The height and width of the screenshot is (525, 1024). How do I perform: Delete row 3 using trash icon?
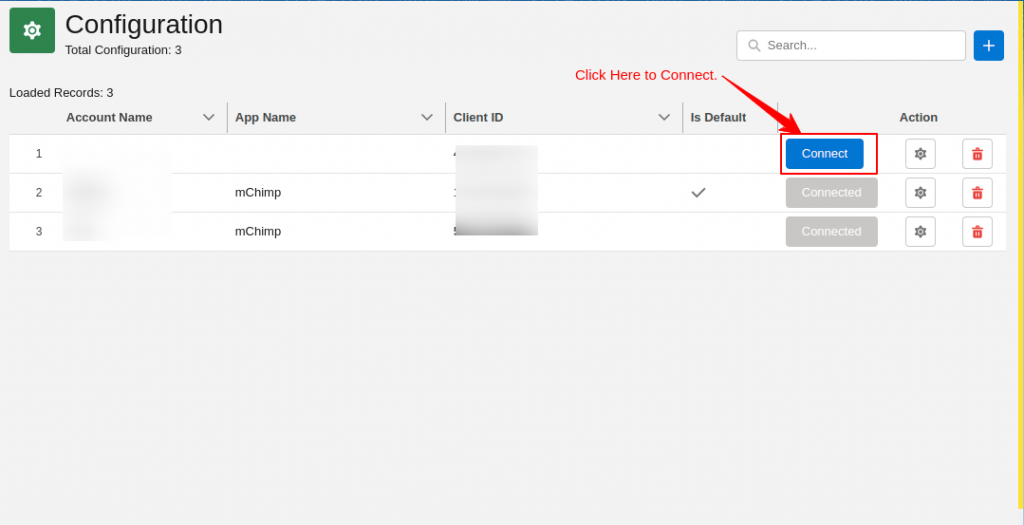[x=977, y=232]
